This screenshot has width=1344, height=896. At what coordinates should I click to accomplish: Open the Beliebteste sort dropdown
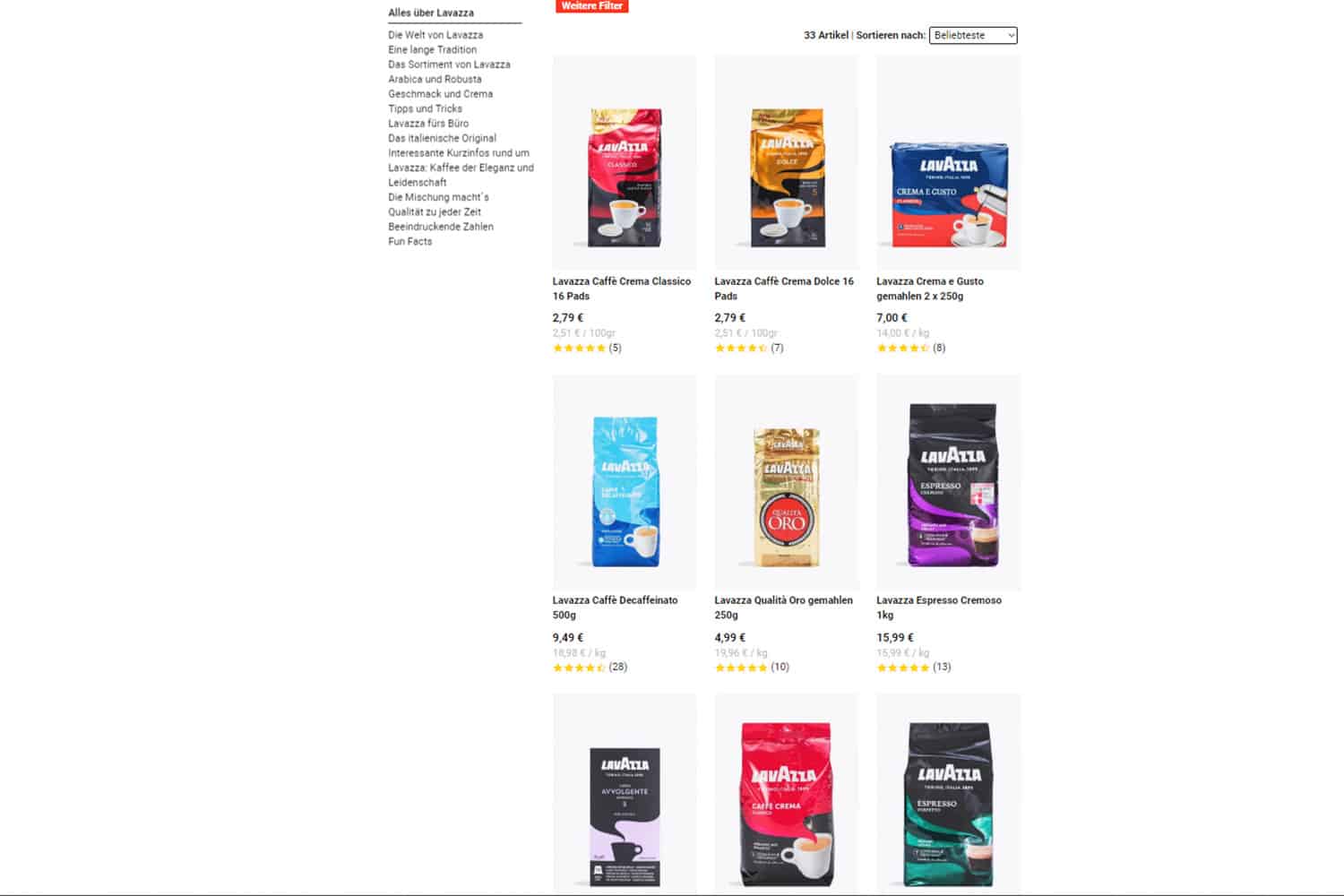point(973,35)
